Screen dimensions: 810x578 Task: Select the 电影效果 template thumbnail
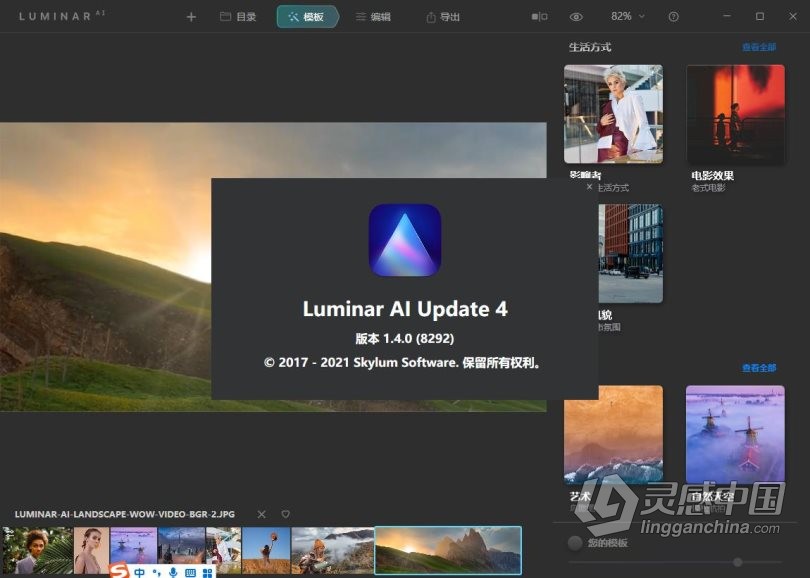pos(735,114)
